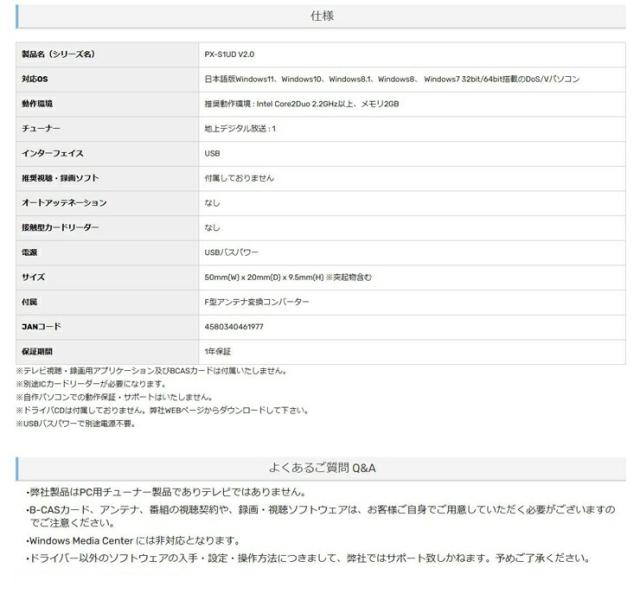
Task: Click the 1年保証 warranty value
Action: pos(218,351)
